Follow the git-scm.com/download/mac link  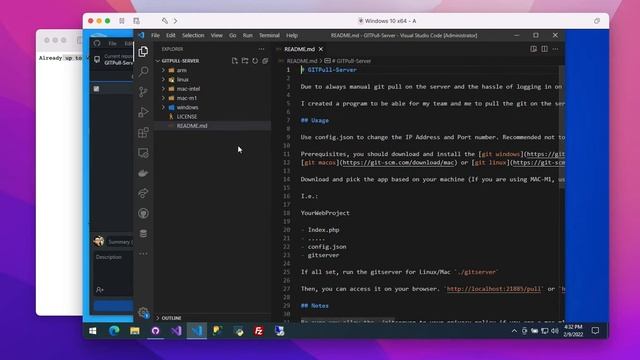(x=399, y=162)
